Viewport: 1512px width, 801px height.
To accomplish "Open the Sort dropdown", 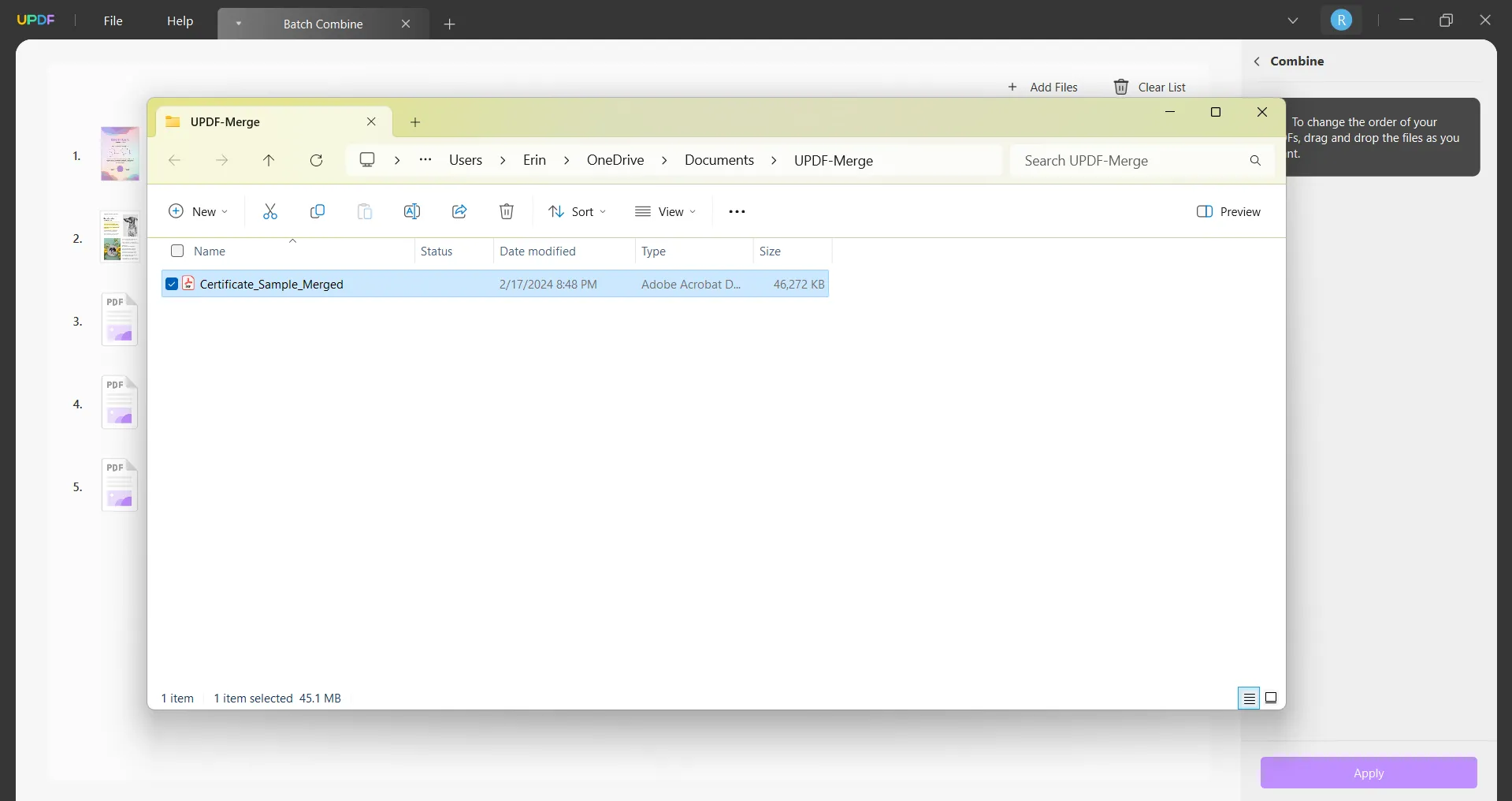I will (578, 211).
